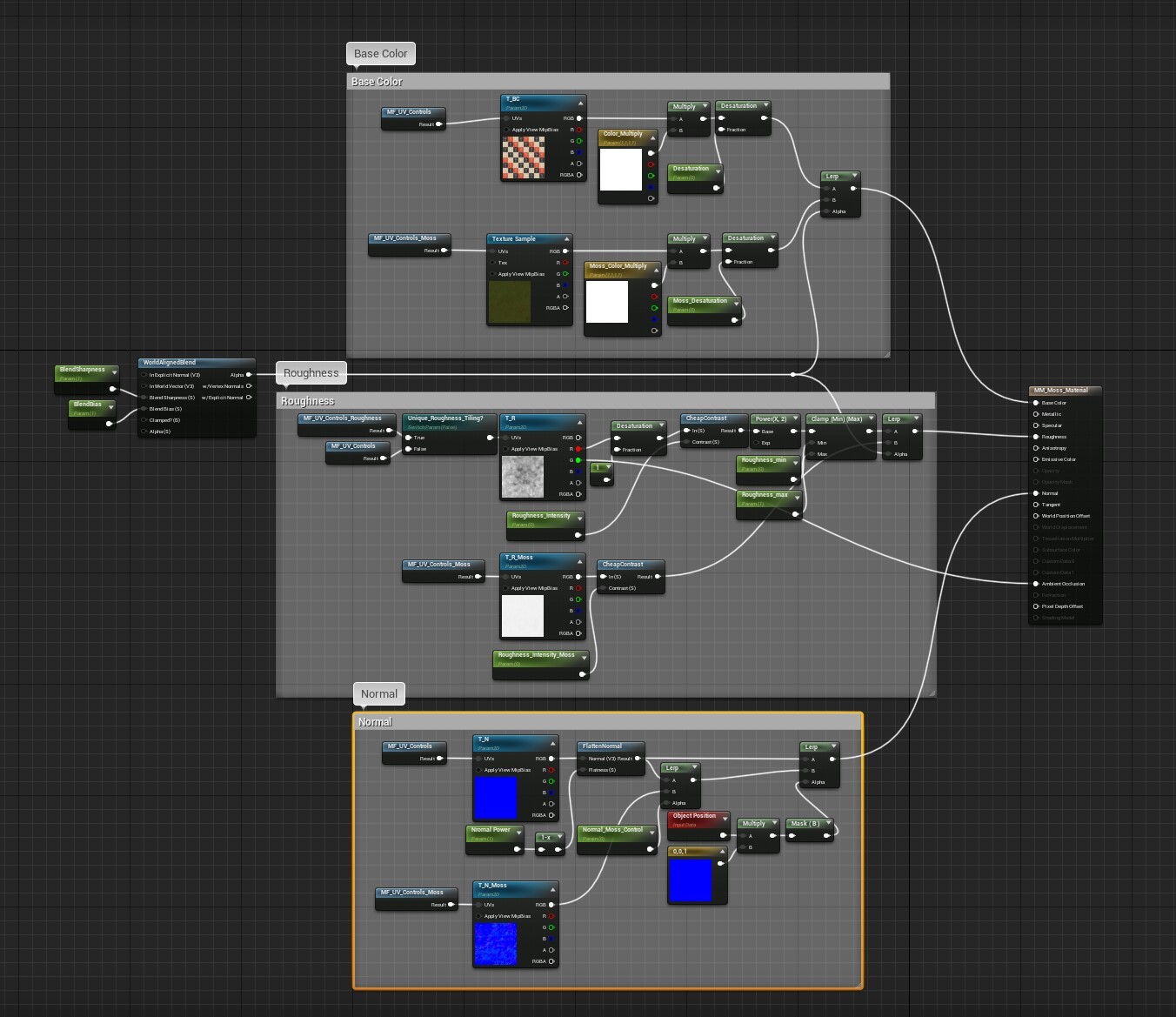
Task: Click the green G output pin of T_R
Action: tap(578, 460)
